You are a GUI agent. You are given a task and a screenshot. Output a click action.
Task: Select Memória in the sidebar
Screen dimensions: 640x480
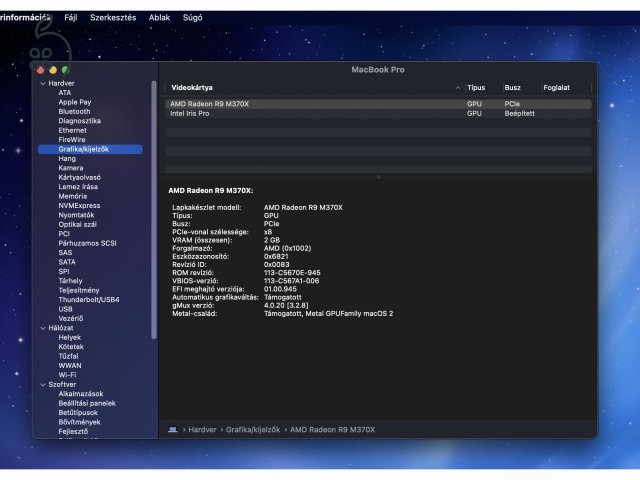click(73, 196)
